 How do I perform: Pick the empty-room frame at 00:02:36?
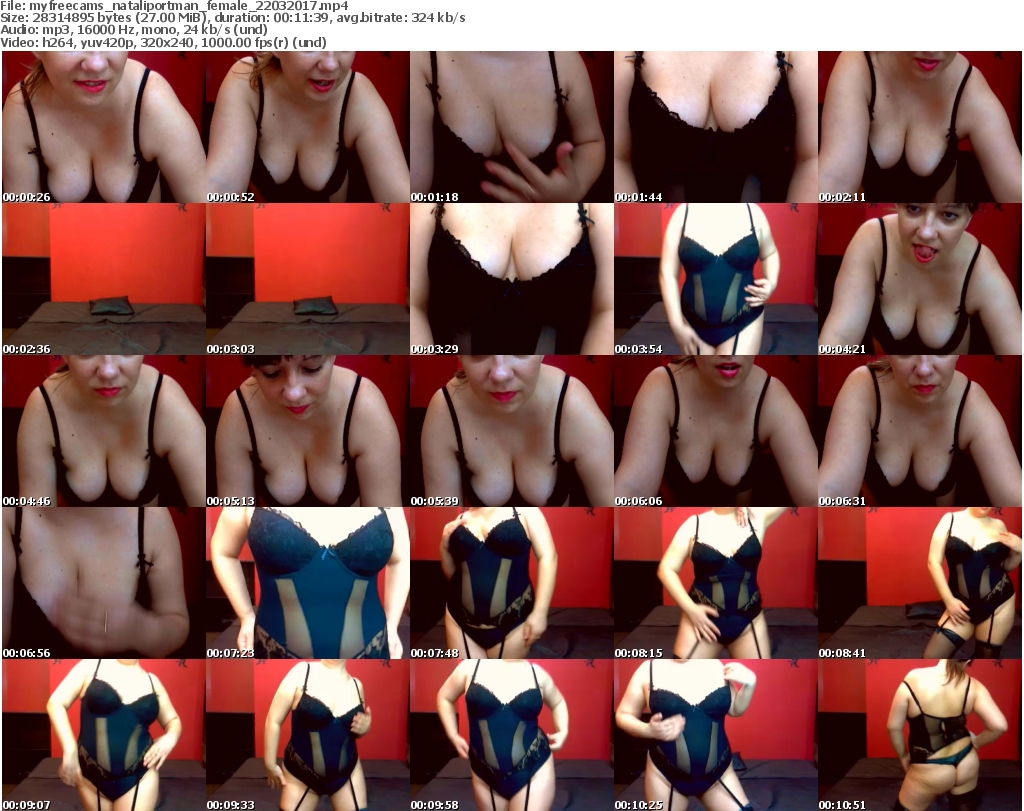pos(104,279)
